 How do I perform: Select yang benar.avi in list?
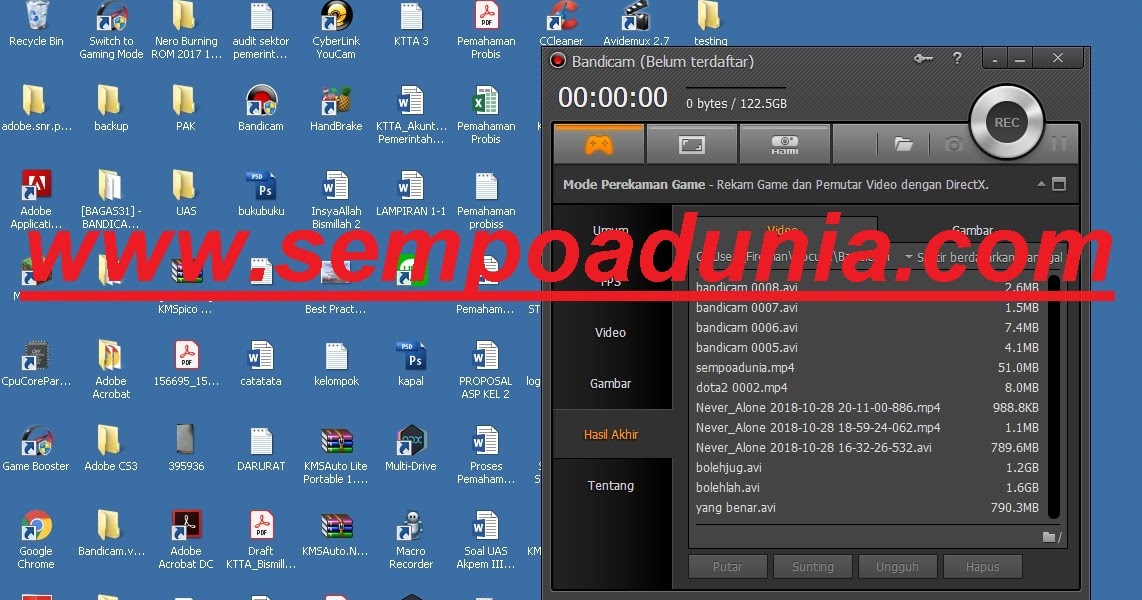coord(867,508)
